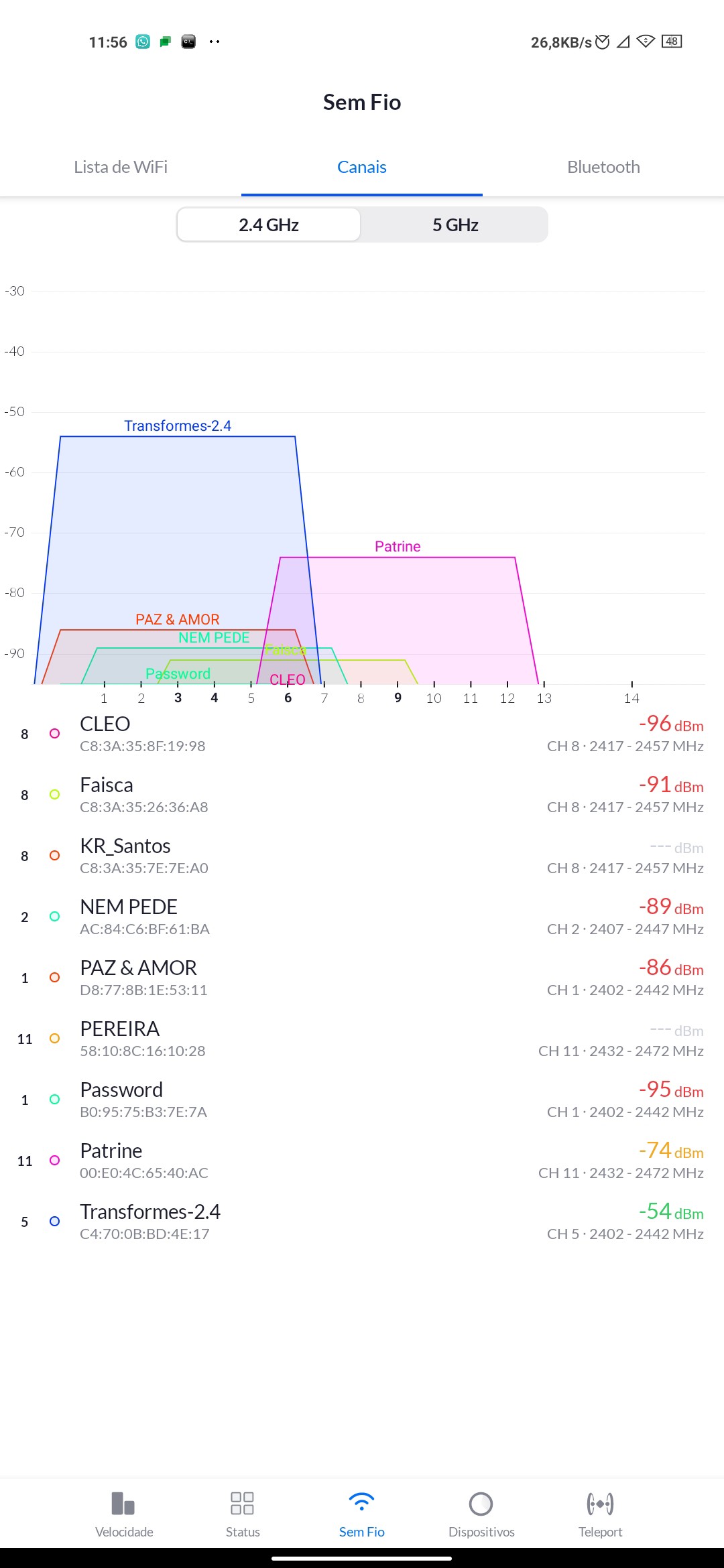Switch to the 2.4 GHz band
Viewport: 724px width, 1568px height.
point(269,224)
